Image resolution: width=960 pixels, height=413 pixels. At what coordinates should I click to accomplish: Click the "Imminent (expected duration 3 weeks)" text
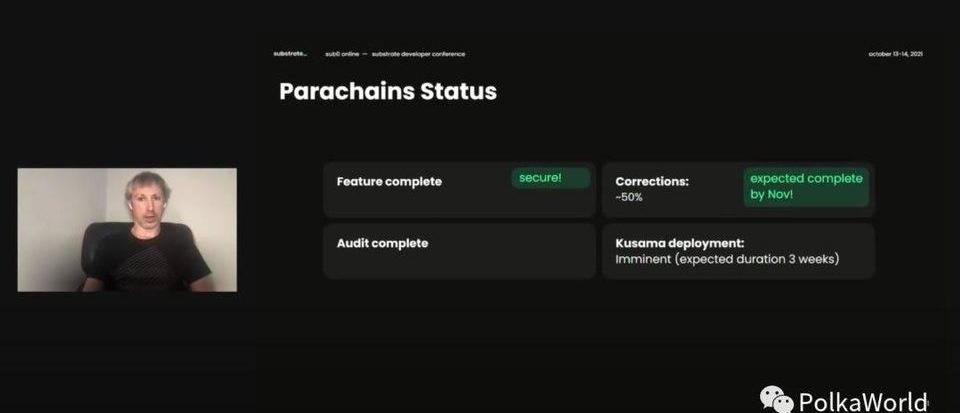coord(727,259)
